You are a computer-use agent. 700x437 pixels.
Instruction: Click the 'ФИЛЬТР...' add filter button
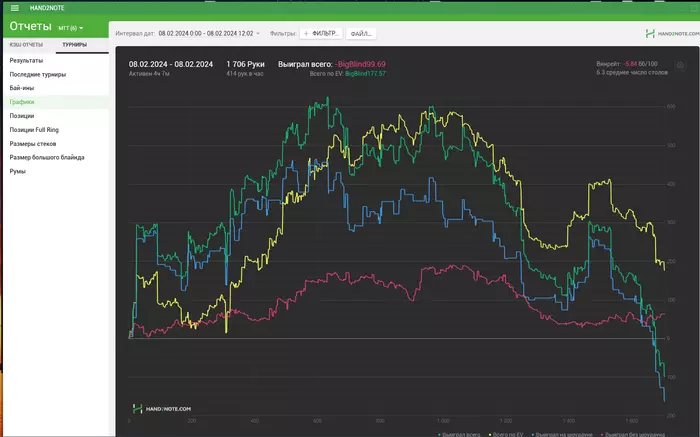coord(321,33)
